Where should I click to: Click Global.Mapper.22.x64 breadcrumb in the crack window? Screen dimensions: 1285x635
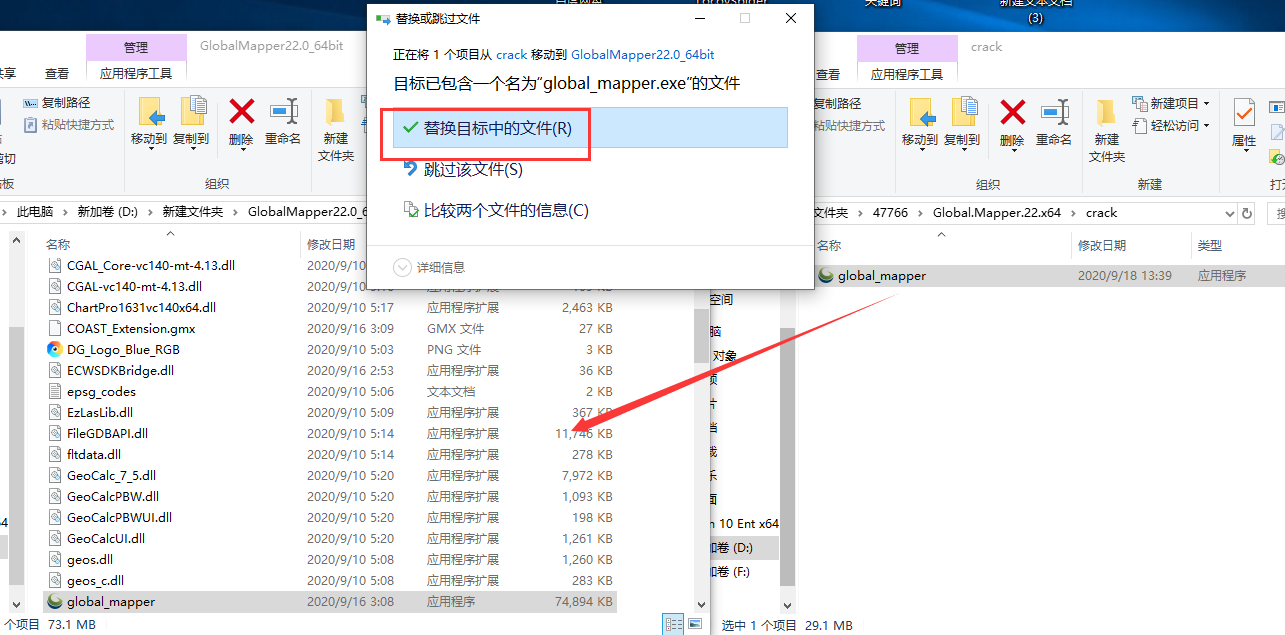coord(997,212)
